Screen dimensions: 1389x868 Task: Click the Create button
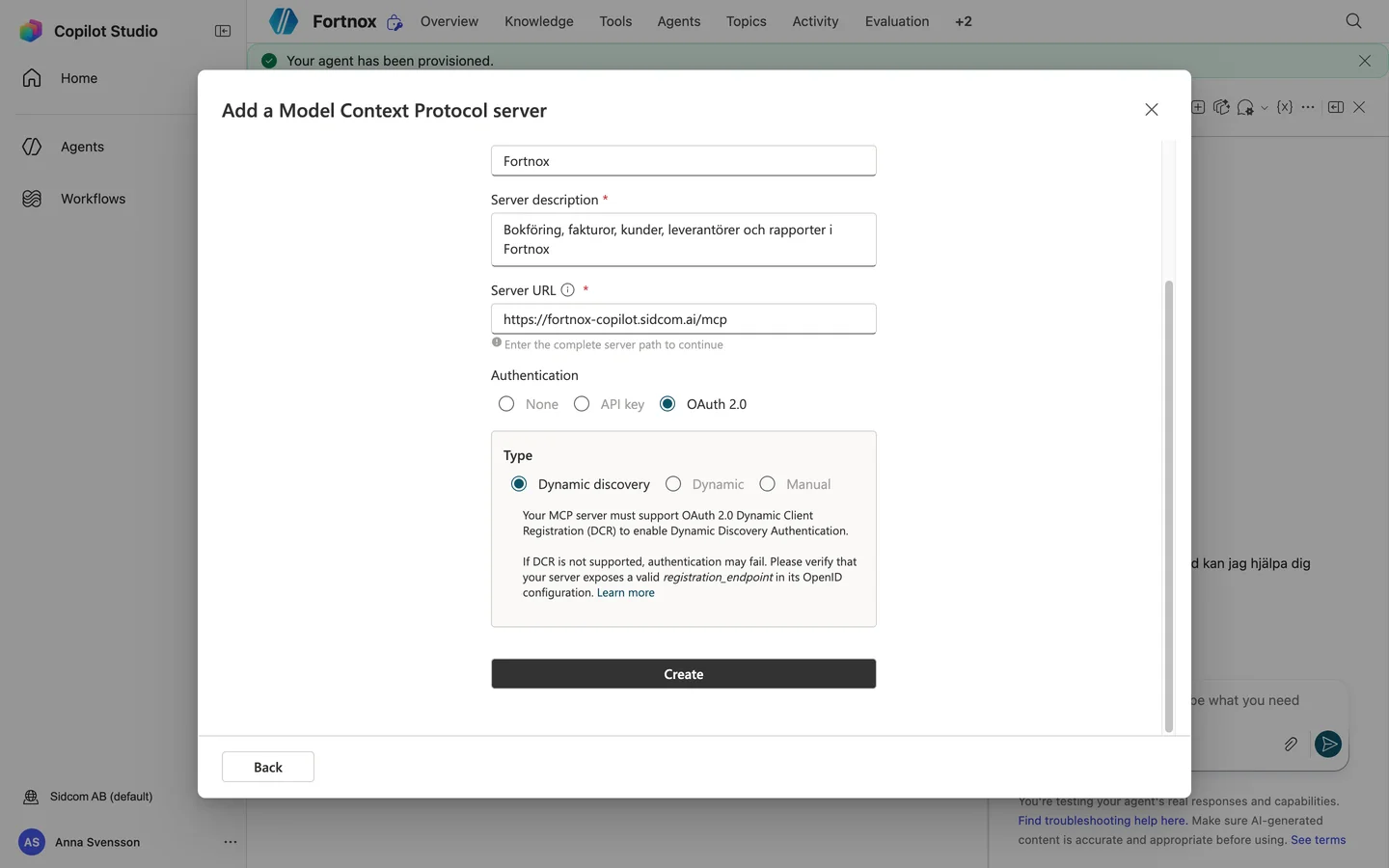click(x=684, y=674)
